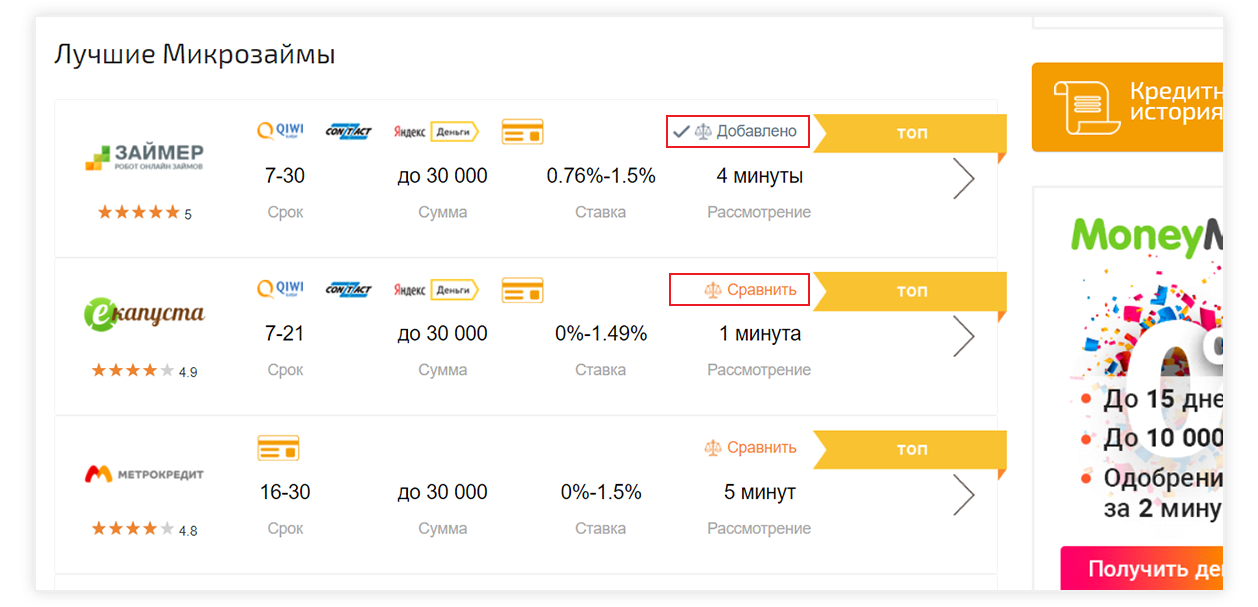Viewport: 1258px width, 607px height.
Task: Click the Contact icon in the Займер row
Action: (x=348, y=131)
